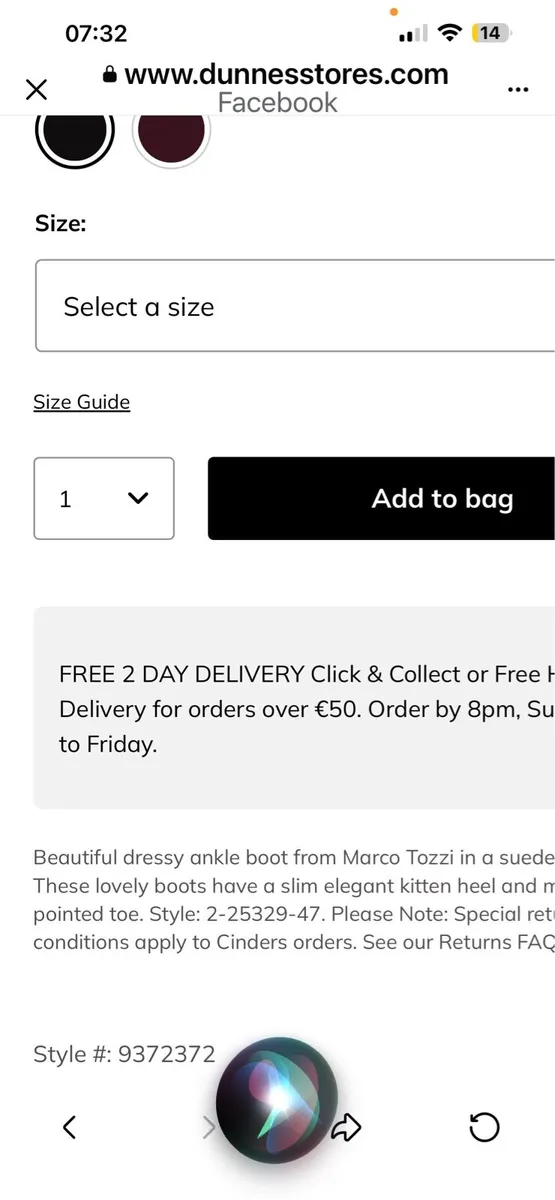Tap the forward chevron in bottom bar
The width and height of the screenshot is (555, 1200).
coord(208,1128)
